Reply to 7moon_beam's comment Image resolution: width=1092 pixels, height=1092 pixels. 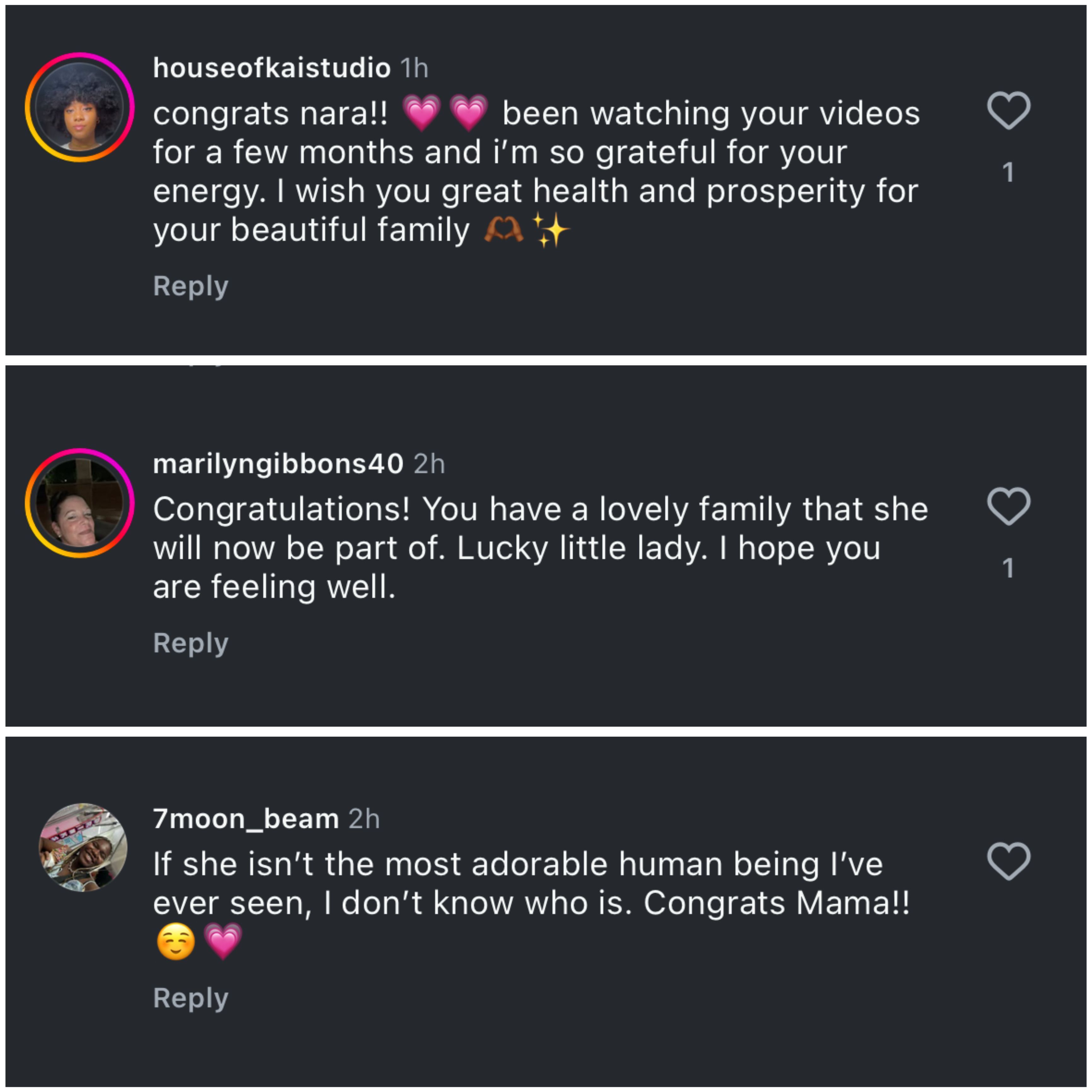click(x=190, y=998)
